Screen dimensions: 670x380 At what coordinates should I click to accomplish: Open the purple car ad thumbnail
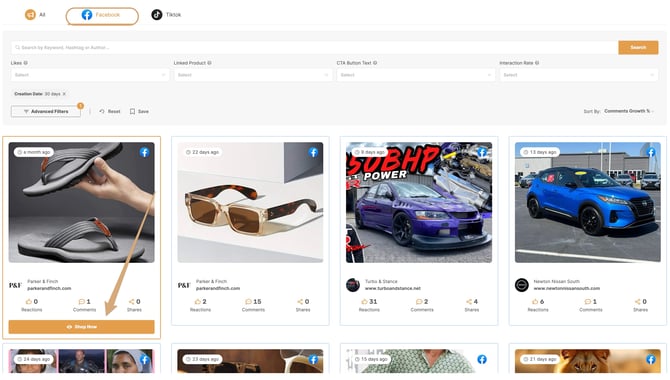coord(419,203)
